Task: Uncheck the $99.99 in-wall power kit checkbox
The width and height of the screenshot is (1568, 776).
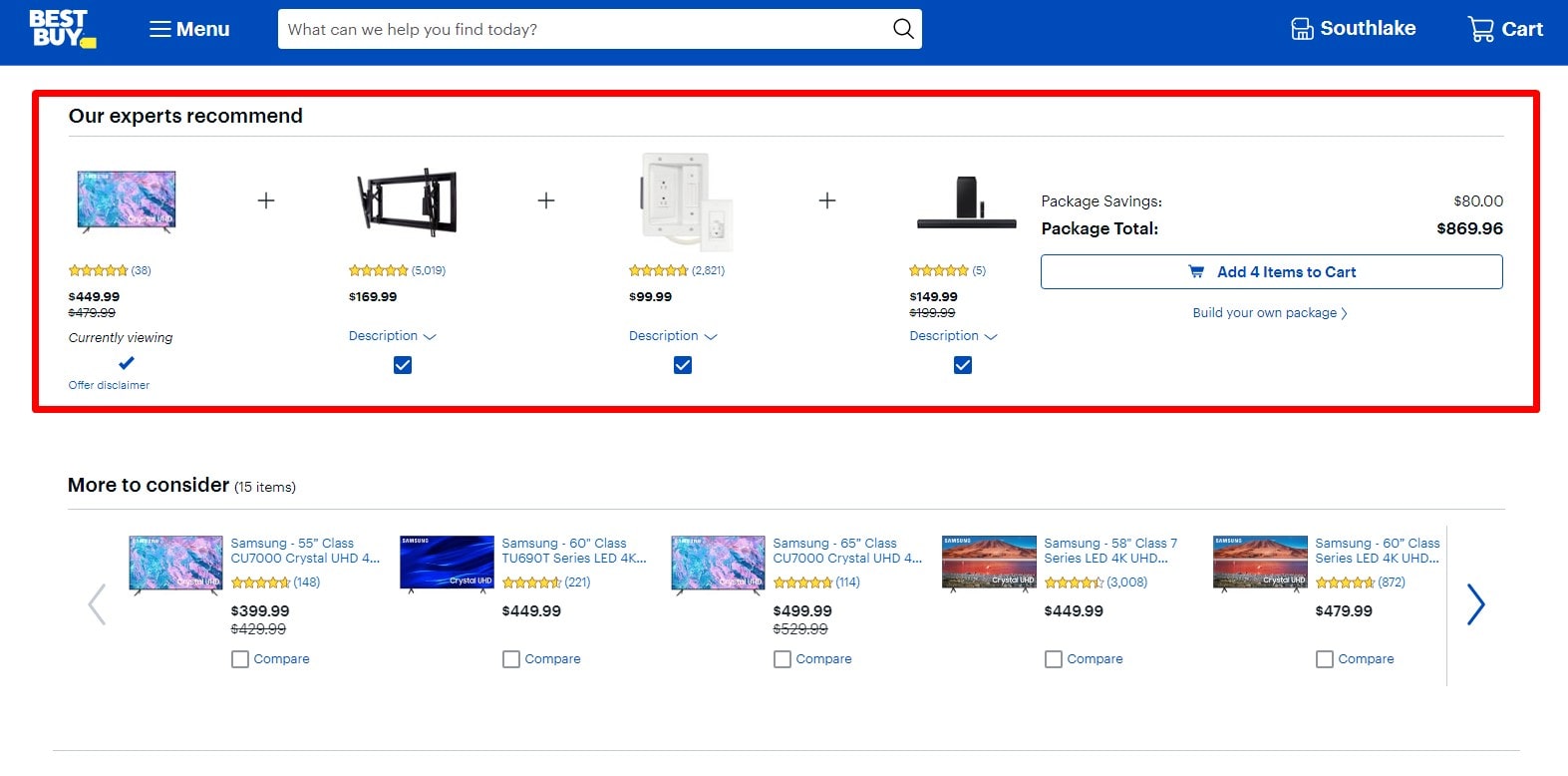Action: (x=683, y=365)
